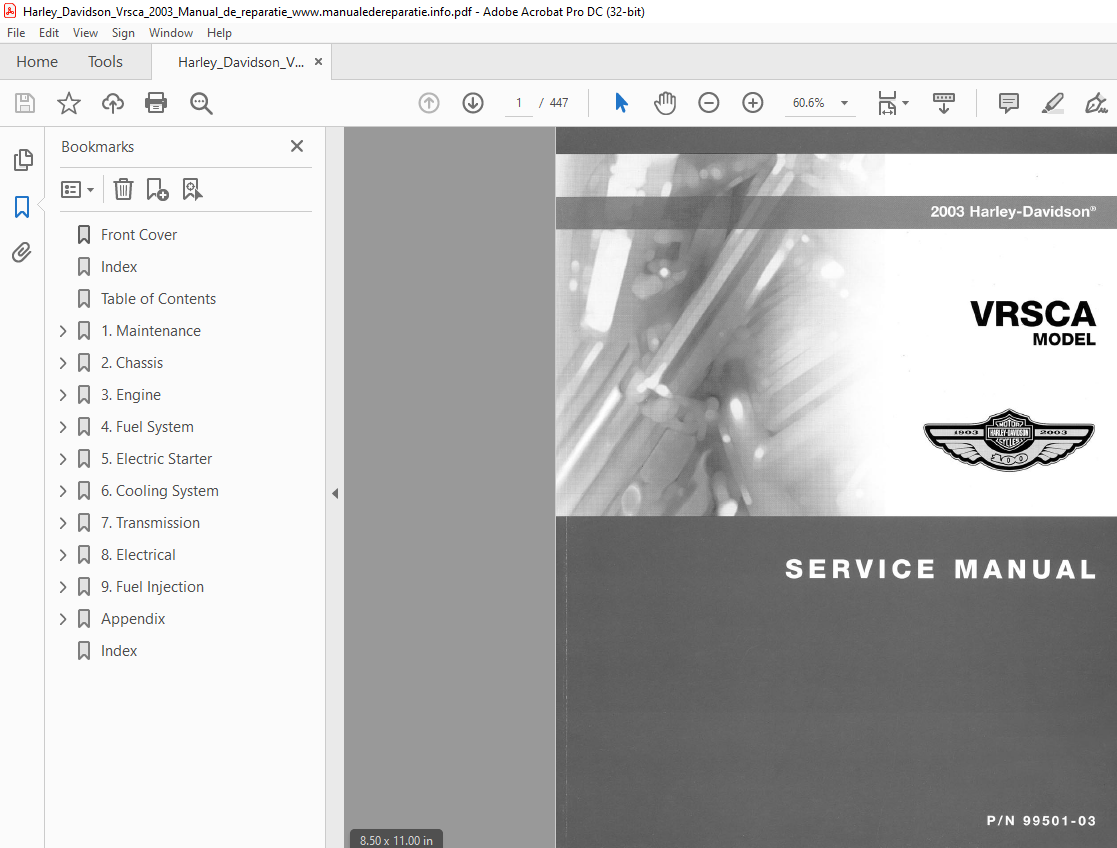Click the Save file icon
Viewport: 1117px width, 848px height.
[x=25, y=103]
